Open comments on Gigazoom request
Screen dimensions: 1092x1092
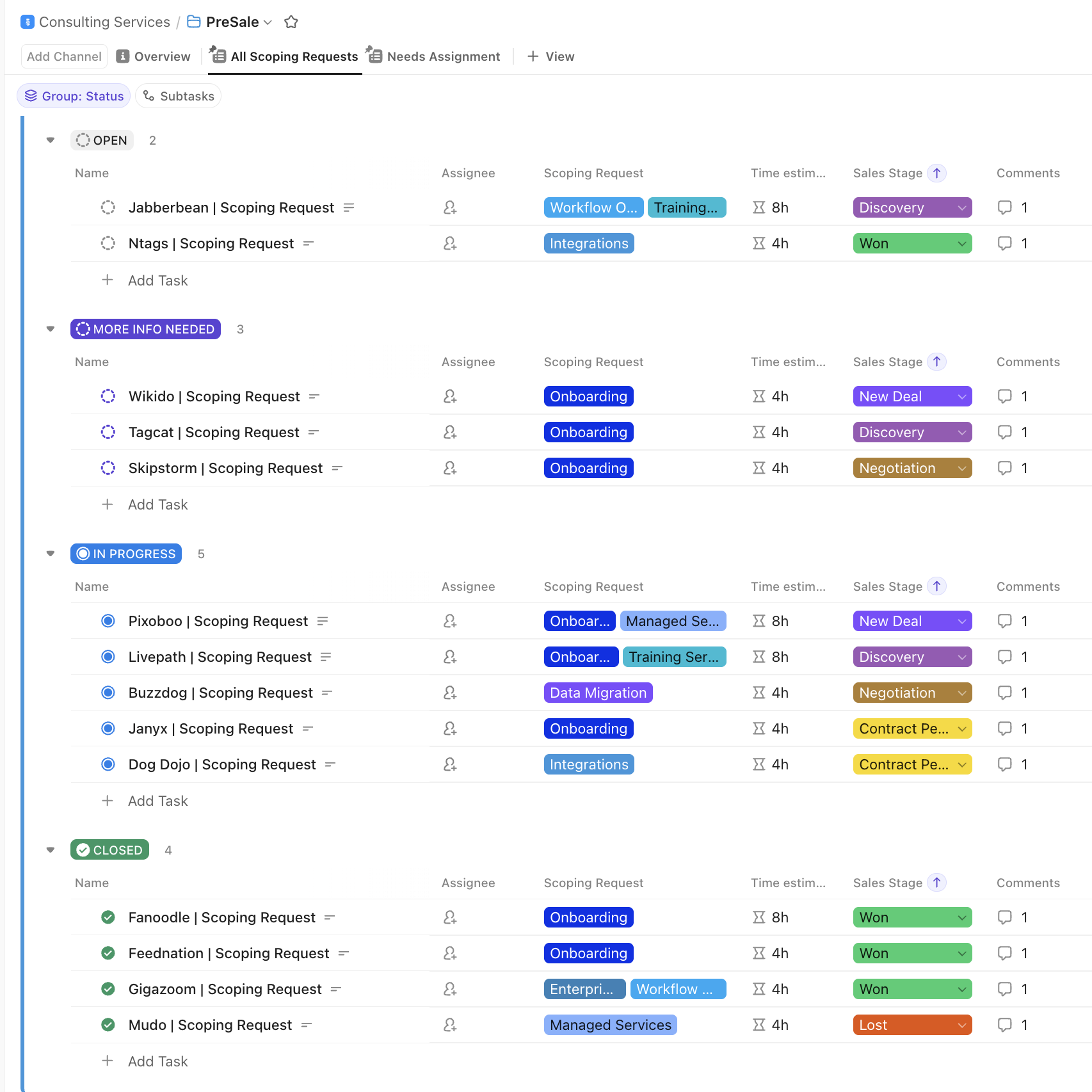pyautogui.click(x=1005, y=989)
